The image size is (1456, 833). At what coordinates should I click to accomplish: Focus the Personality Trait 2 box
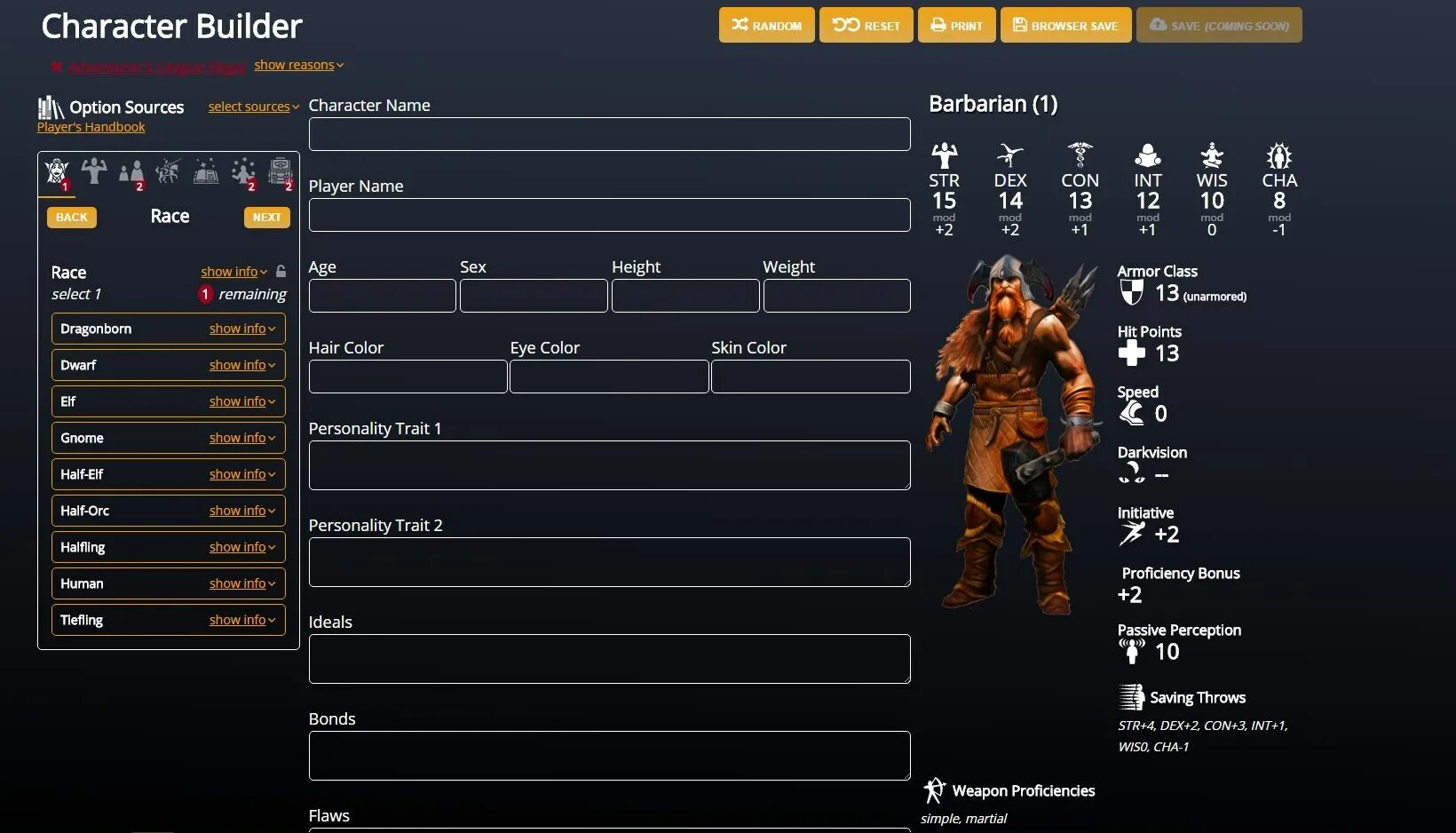pyautogui.click(x=609, y=562)
